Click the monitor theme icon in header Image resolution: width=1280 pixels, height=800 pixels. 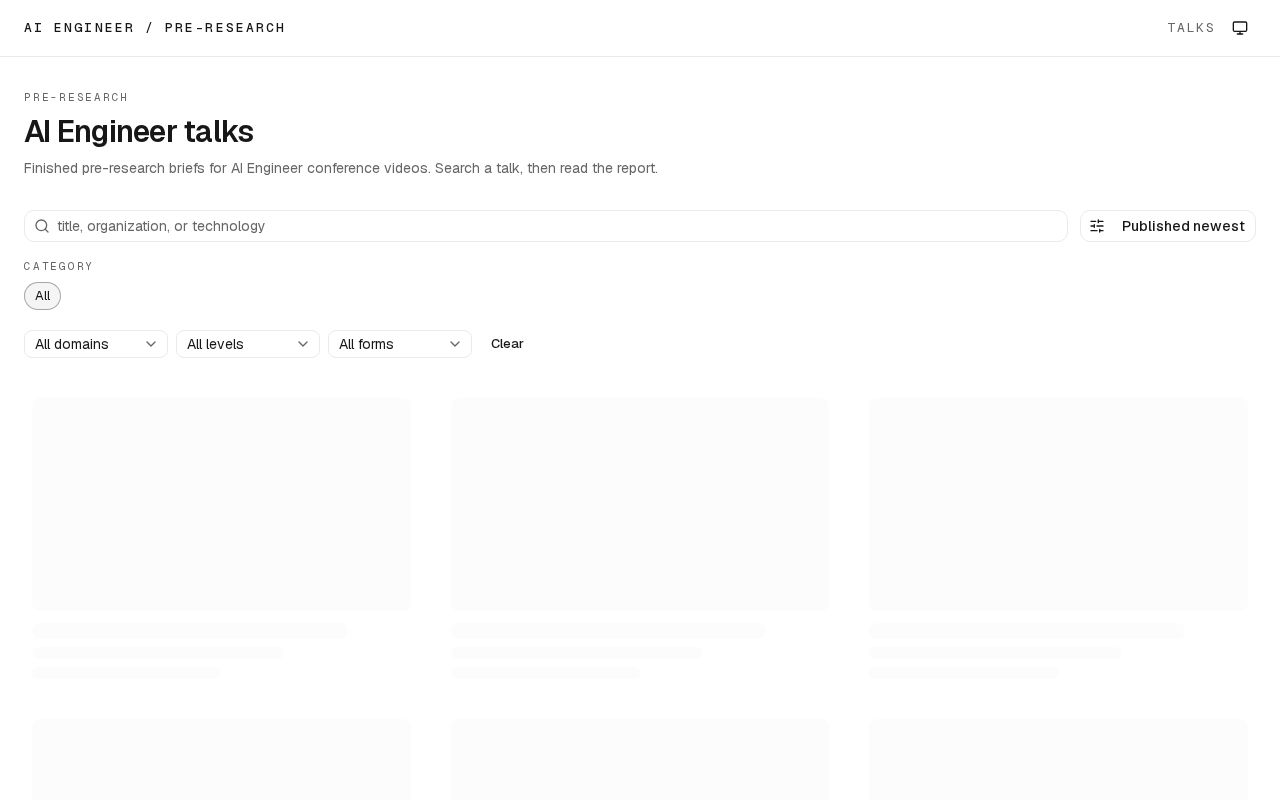[x=1240, y=28]
